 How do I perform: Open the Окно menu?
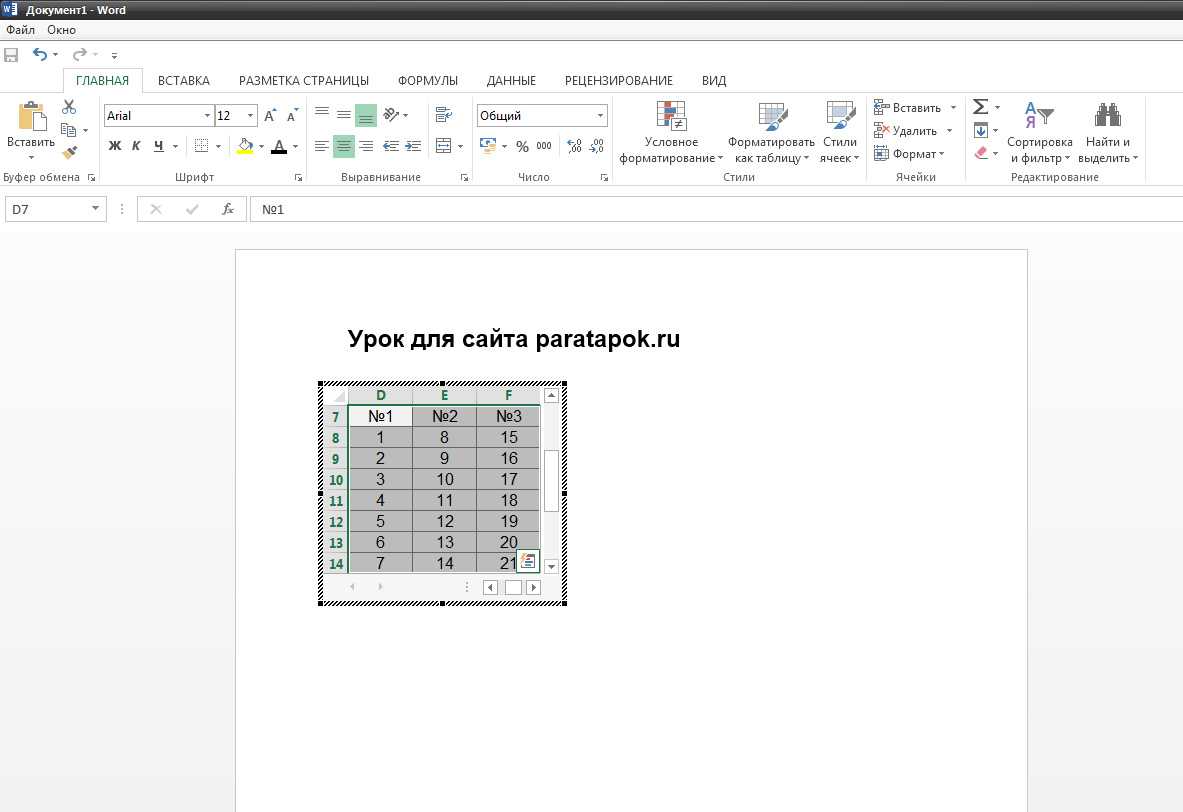pos(61,30)
